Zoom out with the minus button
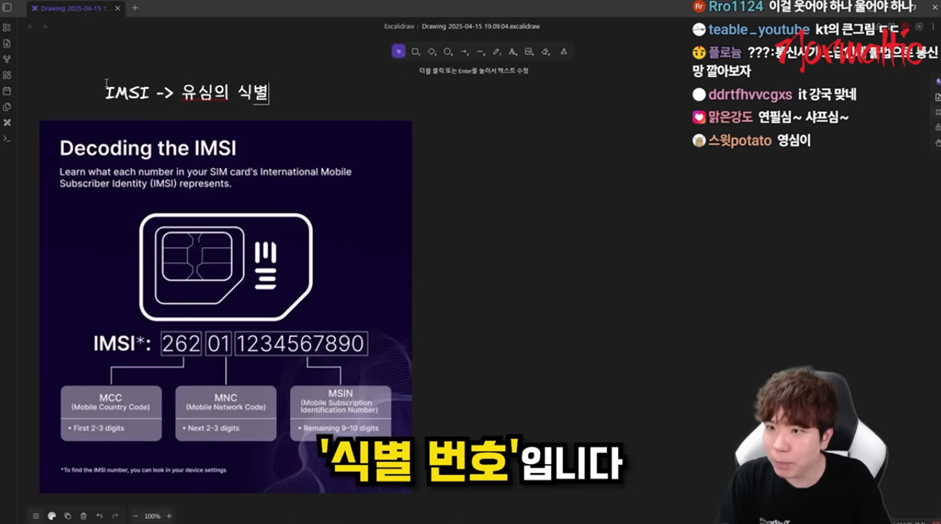The image size is (941, 524). pyautogui.click(x=136, y=516)
